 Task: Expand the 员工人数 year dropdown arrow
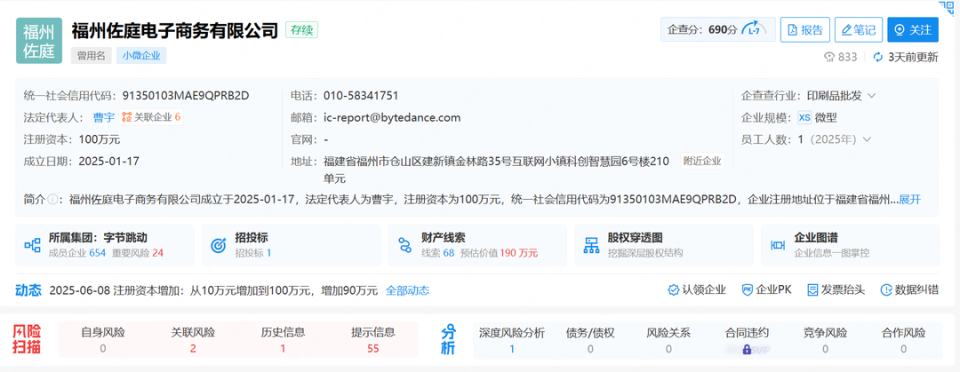(x=866, y=140)
